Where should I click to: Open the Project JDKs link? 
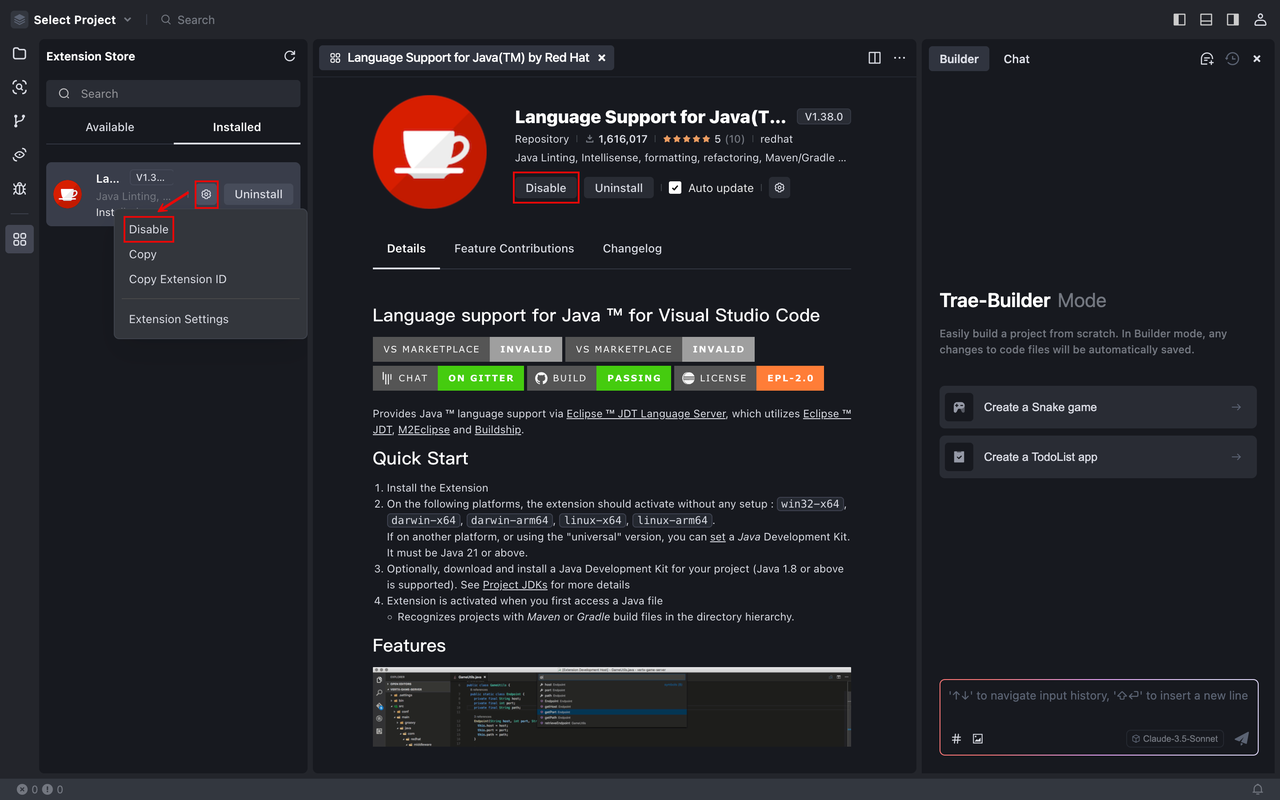point(515,585)
